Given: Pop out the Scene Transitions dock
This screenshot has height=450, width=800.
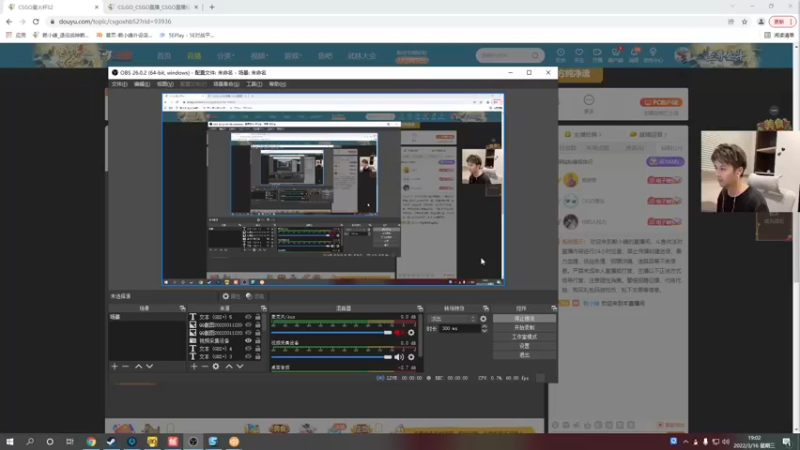Looking at the screenshot, I should pyautogui.click(x=486, y=308).
